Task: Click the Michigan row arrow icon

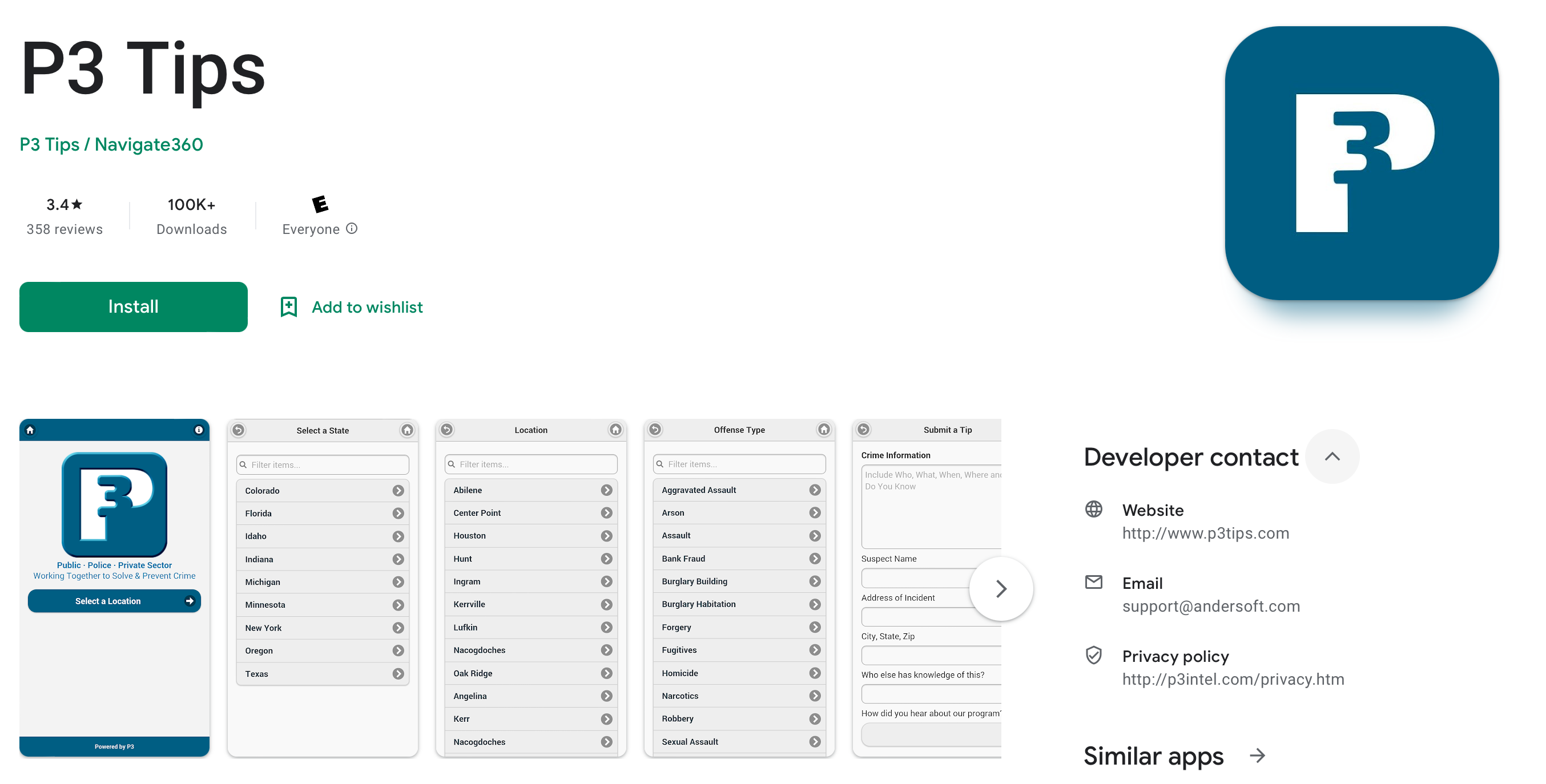Action: tap(398, 582)
